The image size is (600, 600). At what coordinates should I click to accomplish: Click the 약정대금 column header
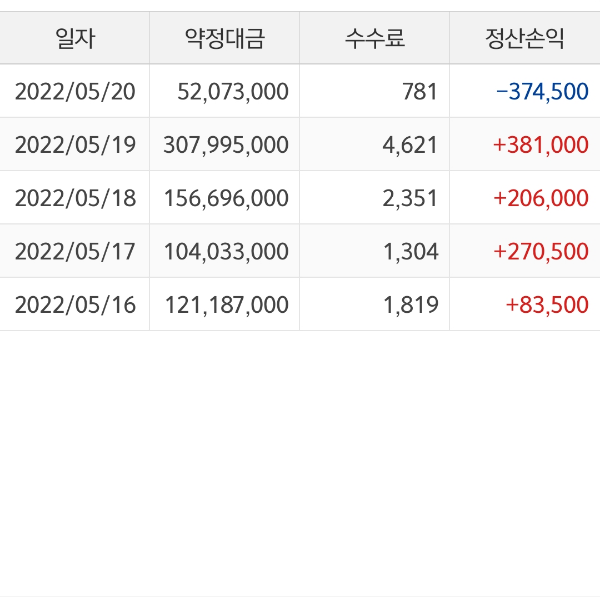coord(225,40)
